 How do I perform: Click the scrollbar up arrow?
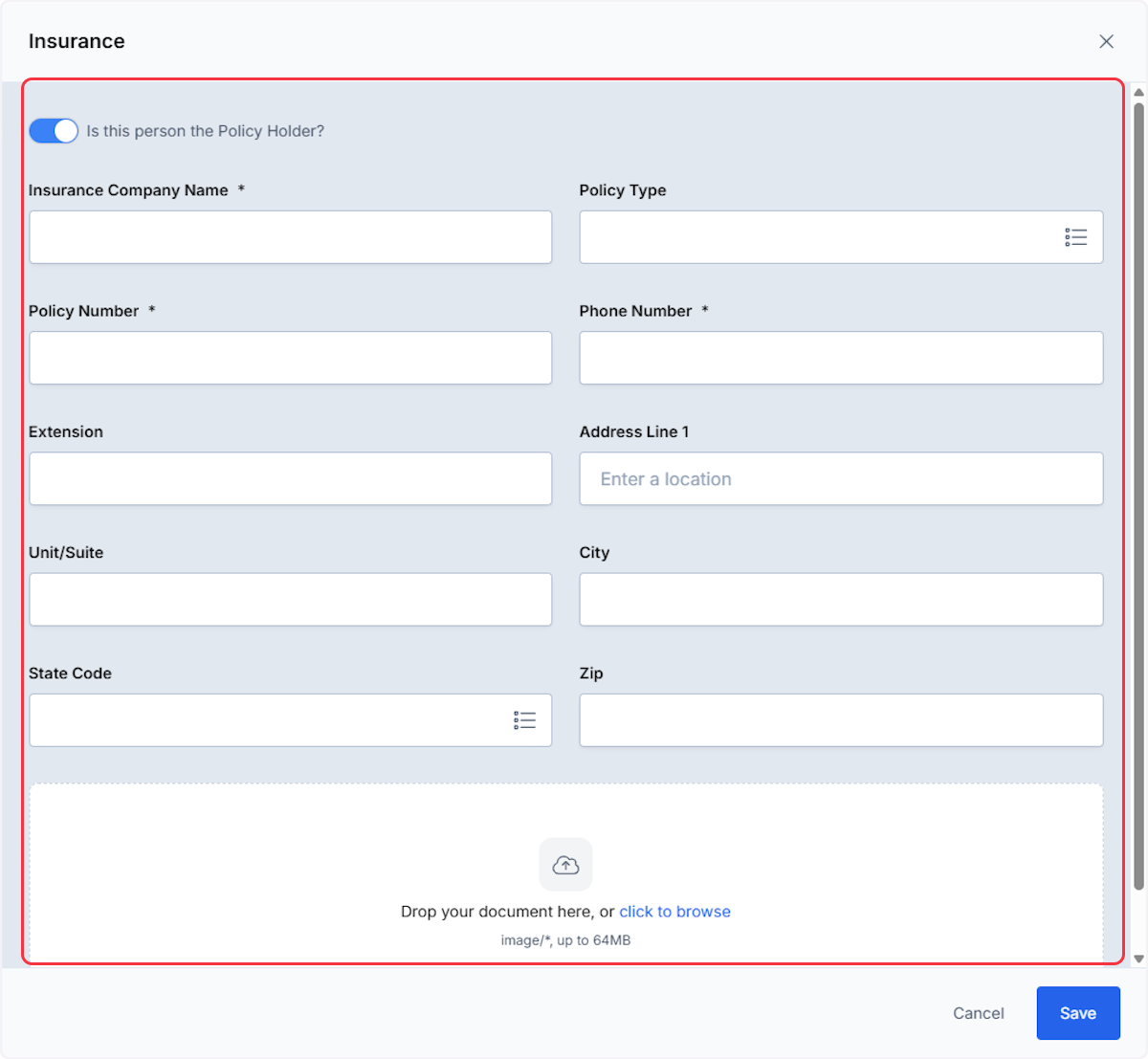click(x=1138, y=93)
